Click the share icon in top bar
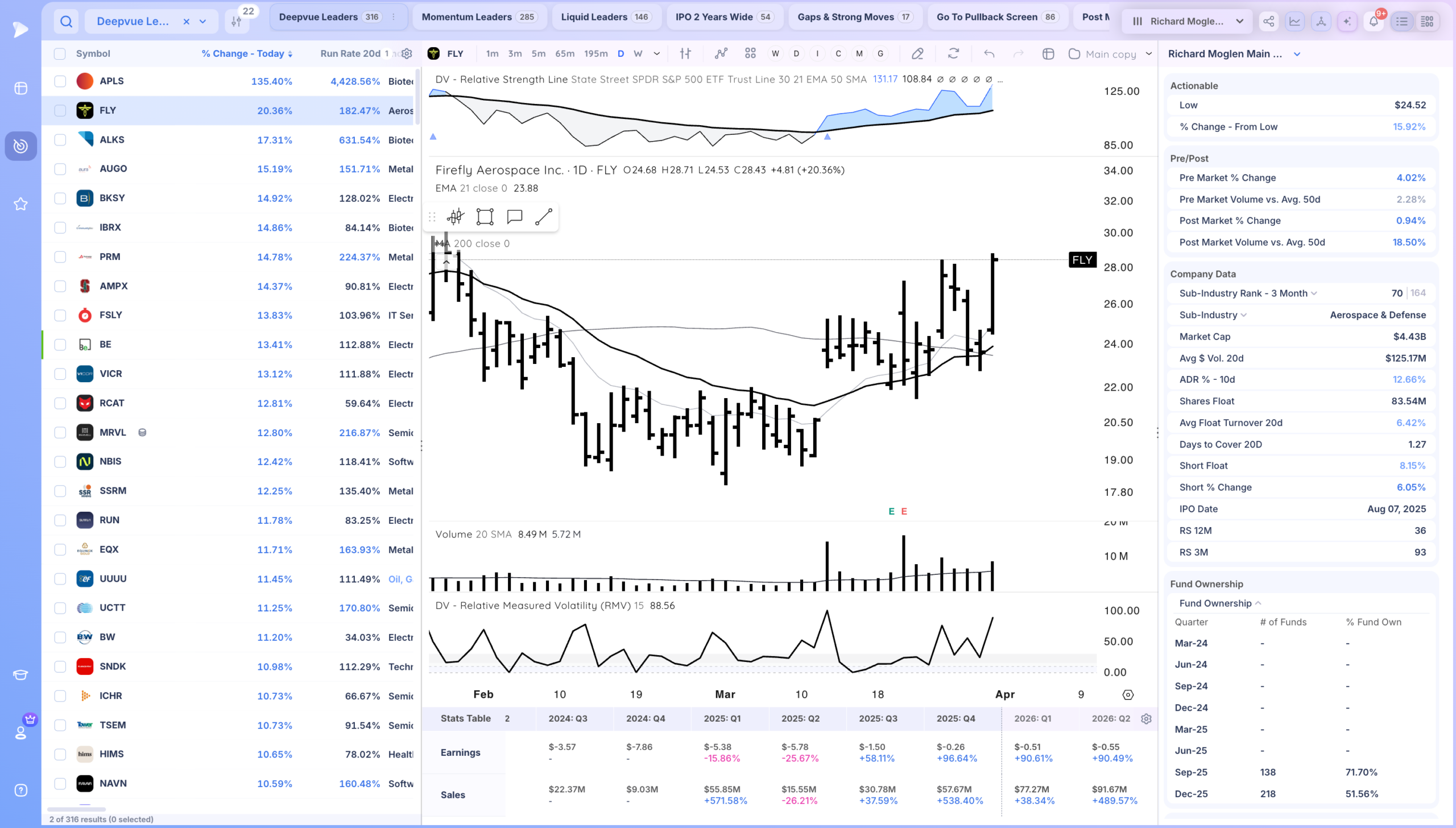The height and width of the screenshot is (828, 1456). pyautogui.click(x=1268, y=22)
